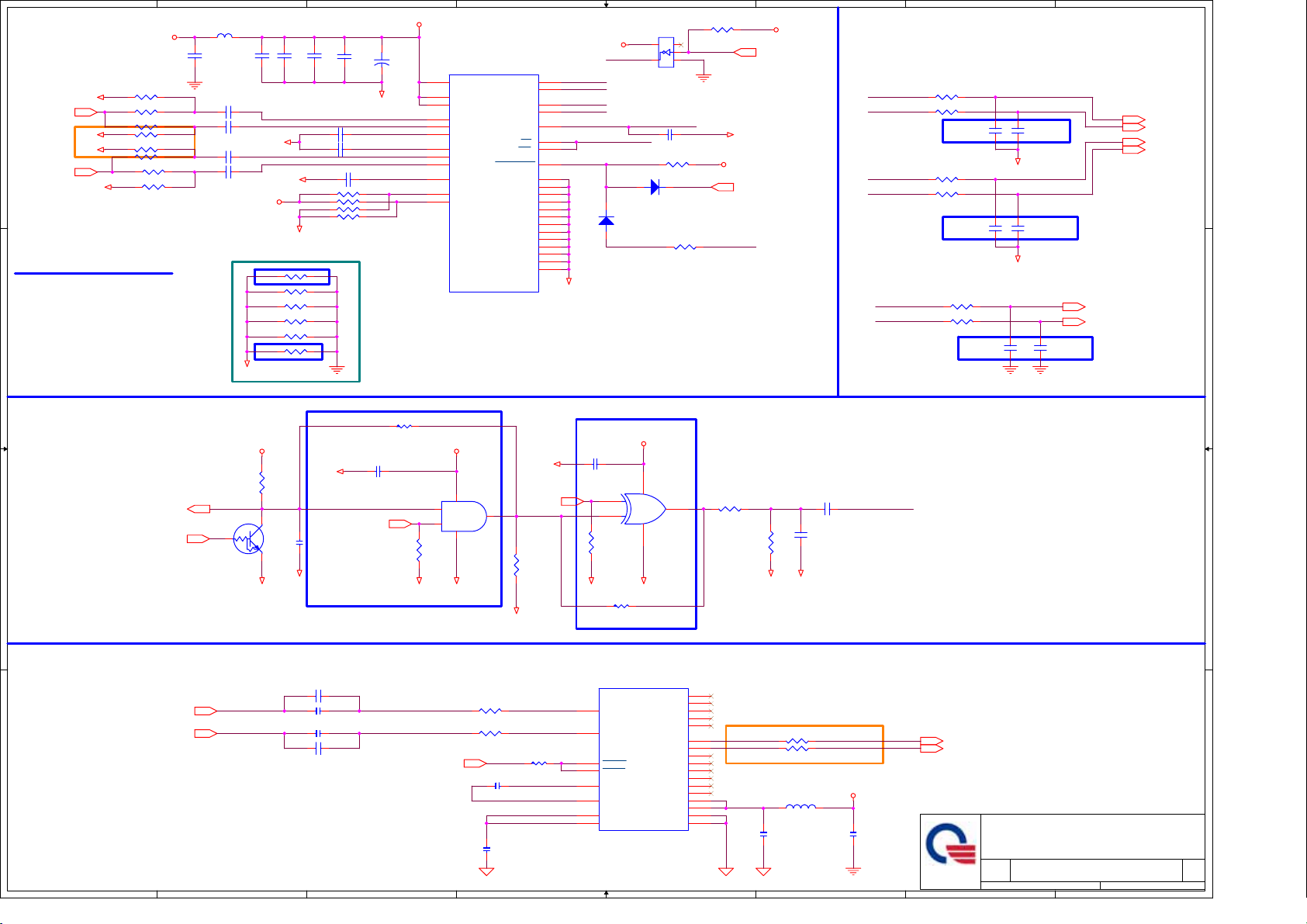The width and height of the screenshot is (1307, 924).
Task: Select the upward-pointing diode symbol
Action: pos(607,221)
